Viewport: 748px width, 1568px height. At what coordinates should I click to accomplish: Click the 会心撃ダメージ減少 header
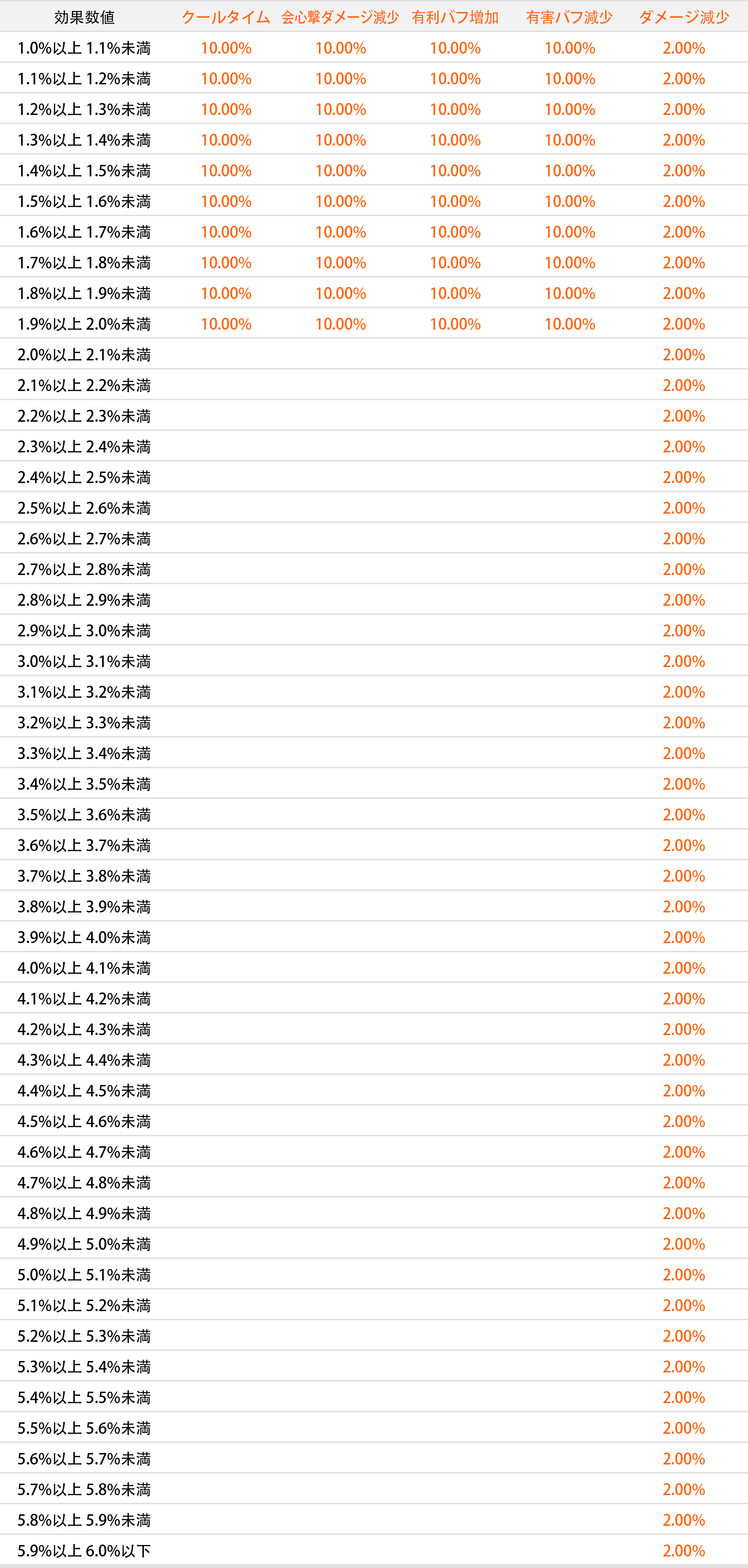point(340,17)
